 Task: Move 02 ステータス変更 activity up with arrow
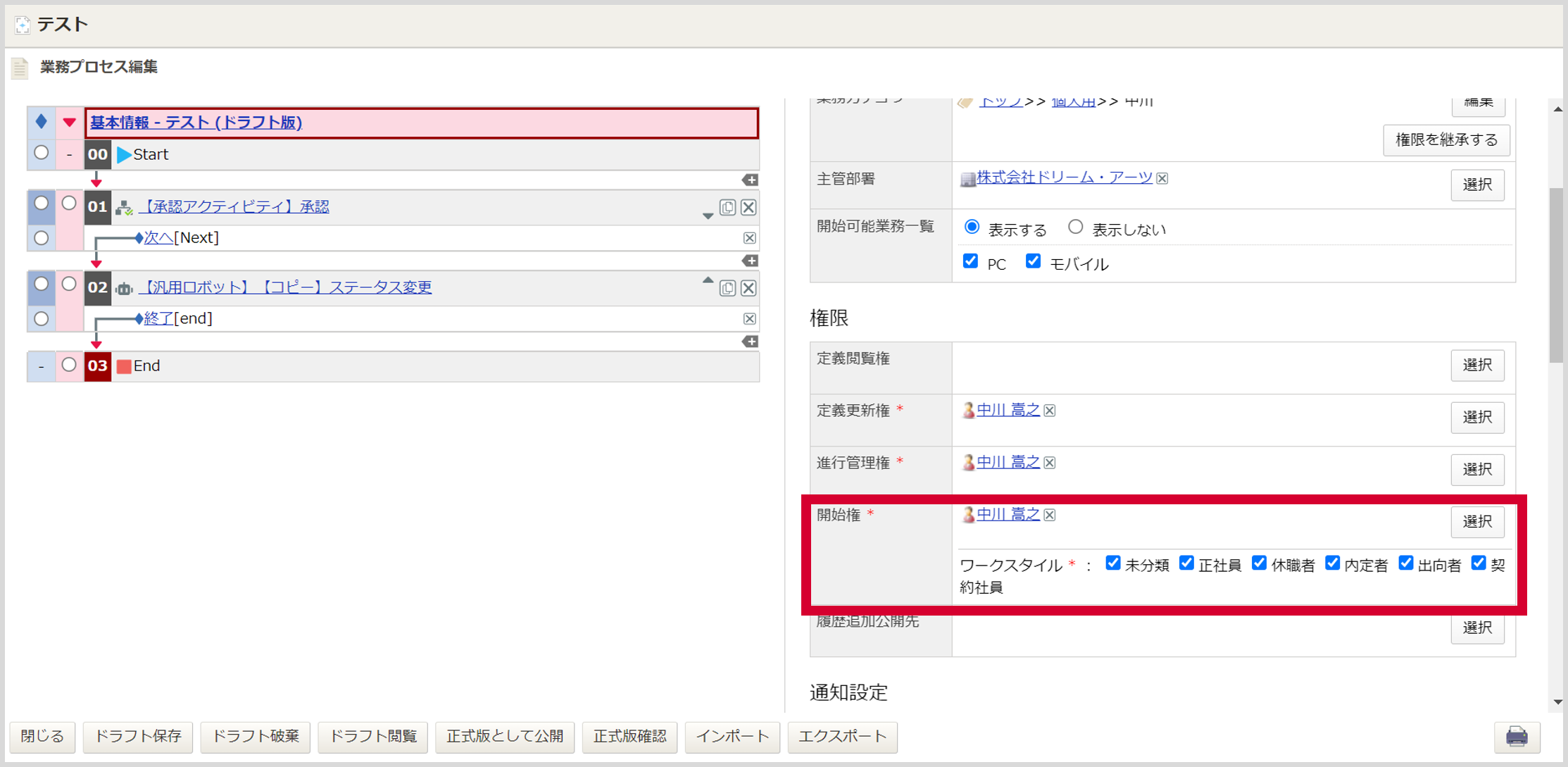[x=708, y=280]
